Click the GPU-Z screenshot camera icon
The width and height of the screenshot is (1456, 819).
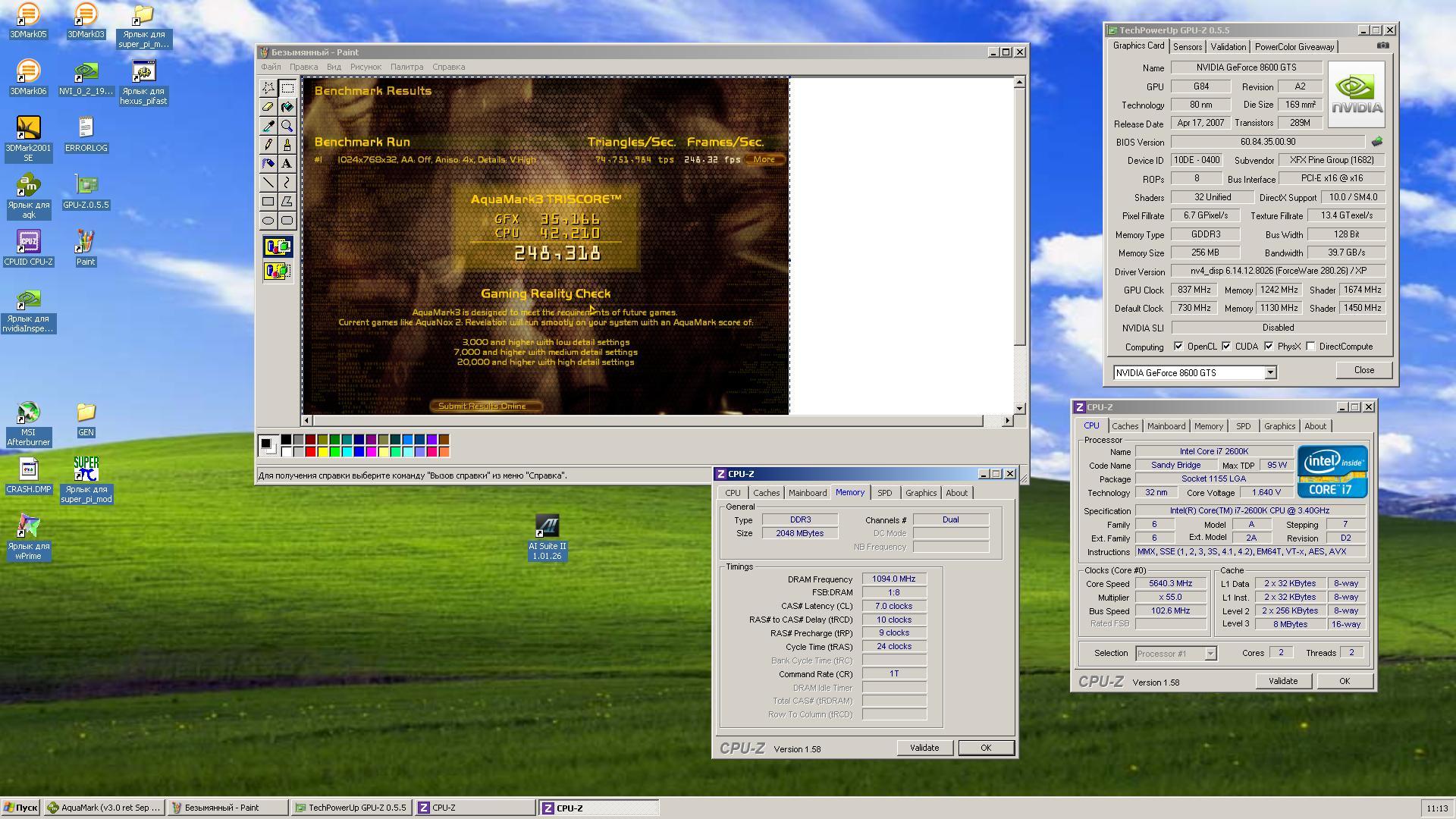pyautogui.click(x=1383, y=45)
